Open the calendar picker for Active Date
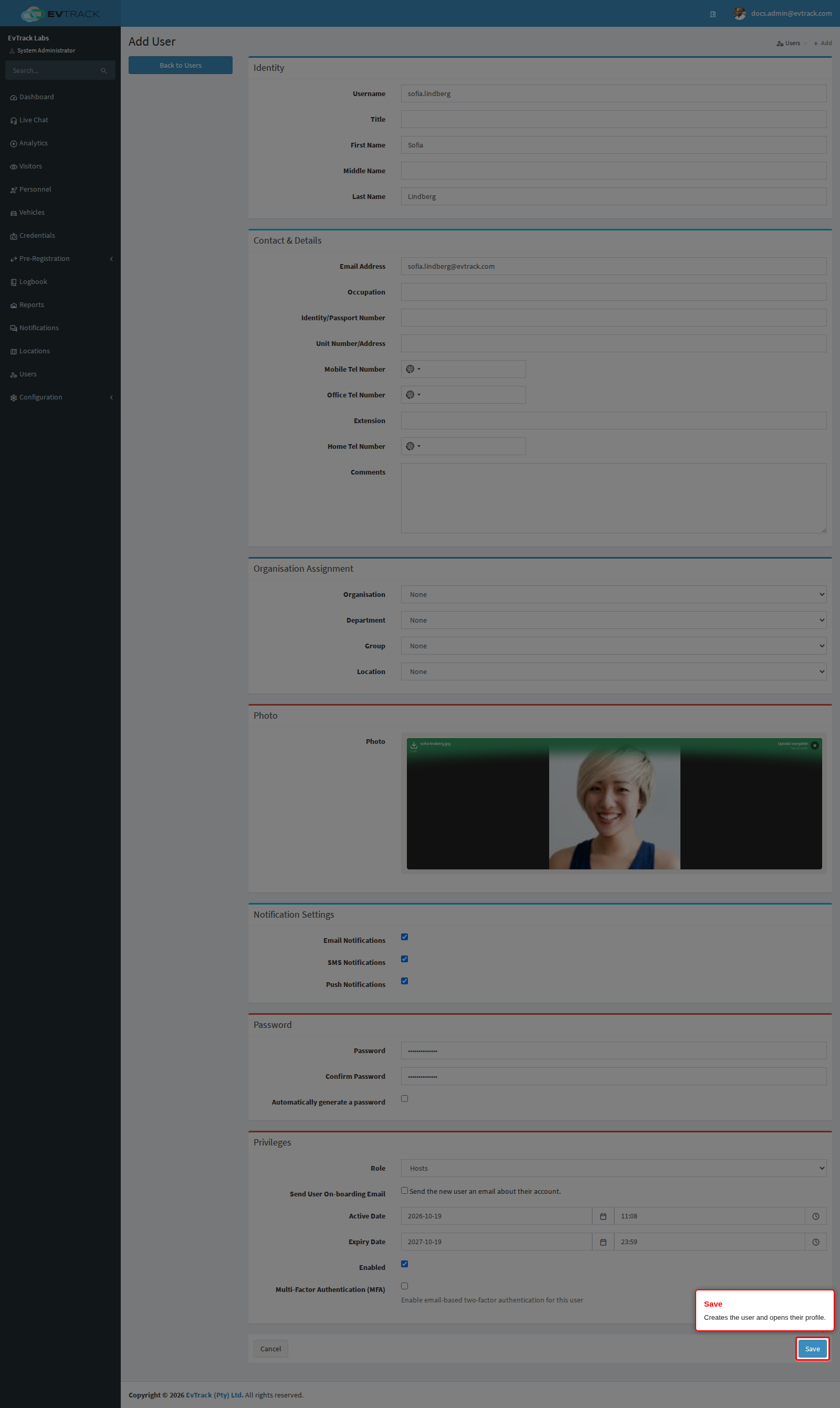Screen dimensions: 840x1408 coord(603,1216)
